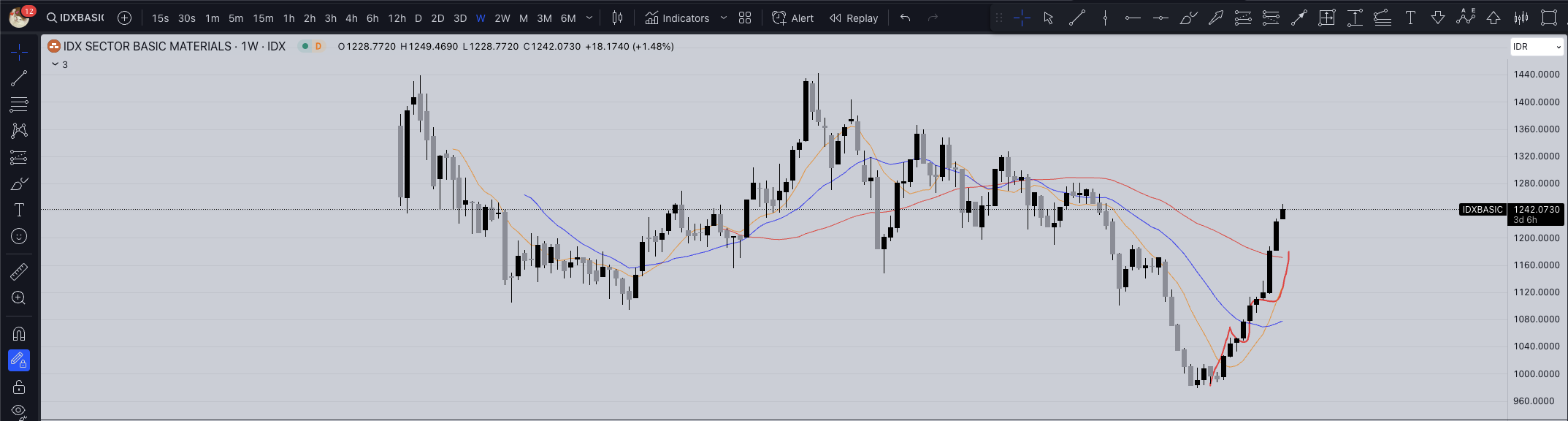This screenshot has height=421, width=1568.
Task: Select the 3M interval
Action: tap(544, 18)
